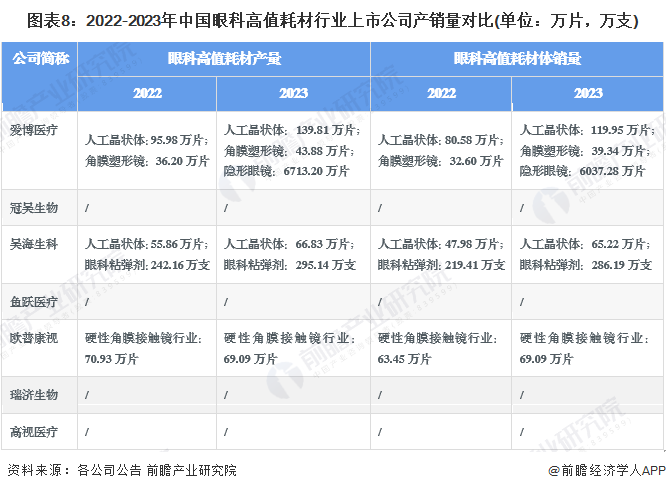Select the line 角膜塑形镜: 39.34 万片
The height and width of the screenshot is (491, 666).
point(584,150)
